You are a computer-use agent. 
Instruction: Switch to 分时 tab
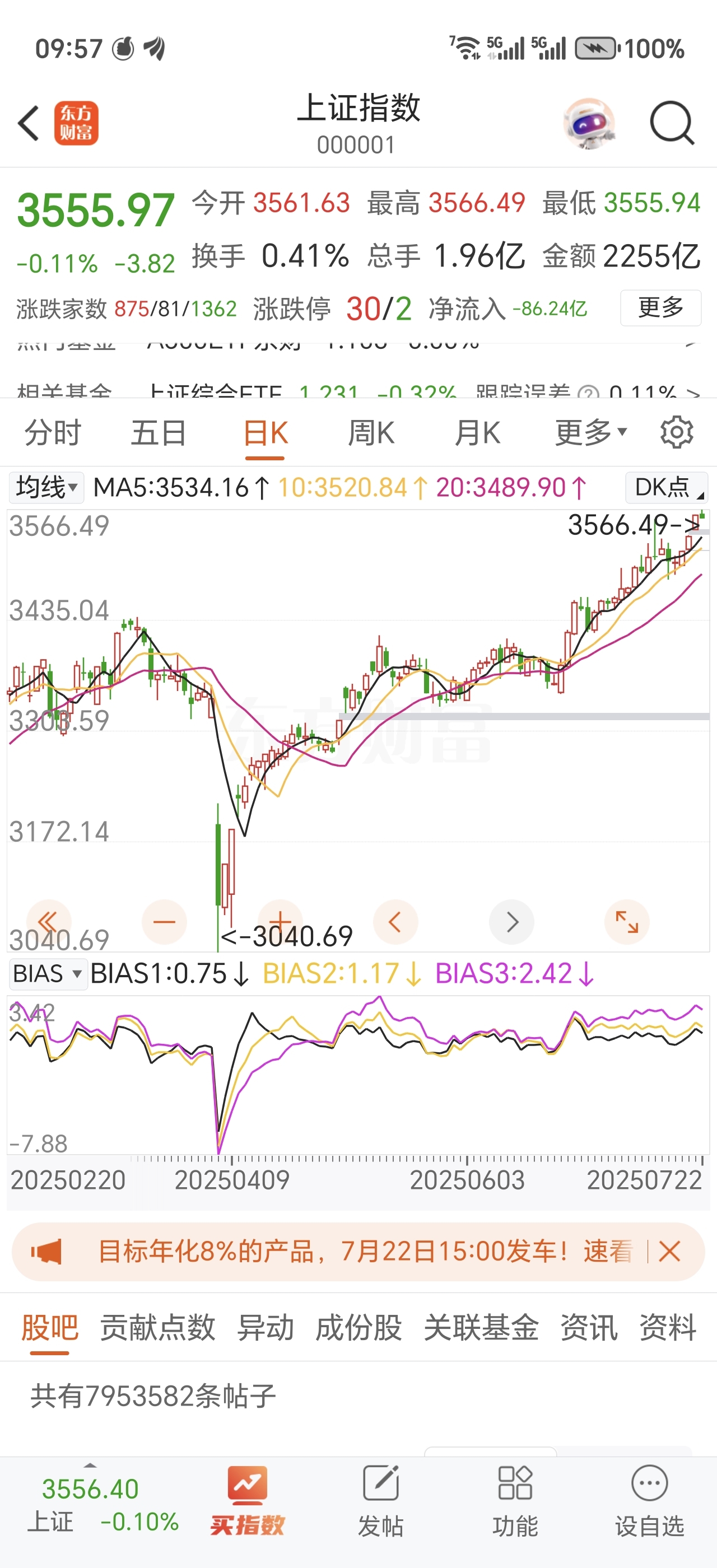(53, 433)
